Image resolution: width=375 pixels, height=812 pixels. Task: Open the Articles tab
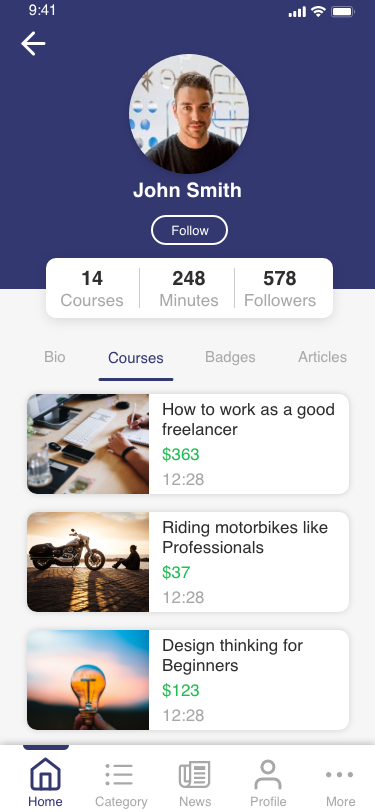tap(322, 357)
